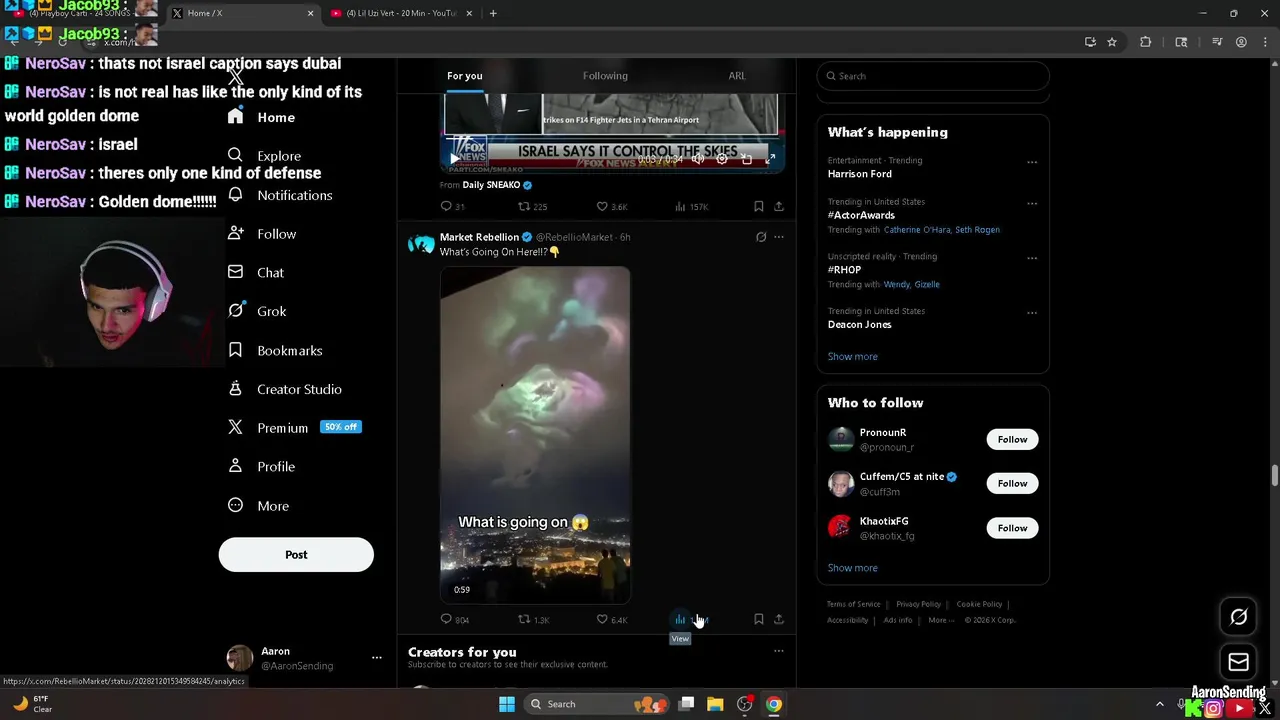The image size is (1280, 720).
Task: Open options for Harrison Ford trend
Action: coord(1032,162)
